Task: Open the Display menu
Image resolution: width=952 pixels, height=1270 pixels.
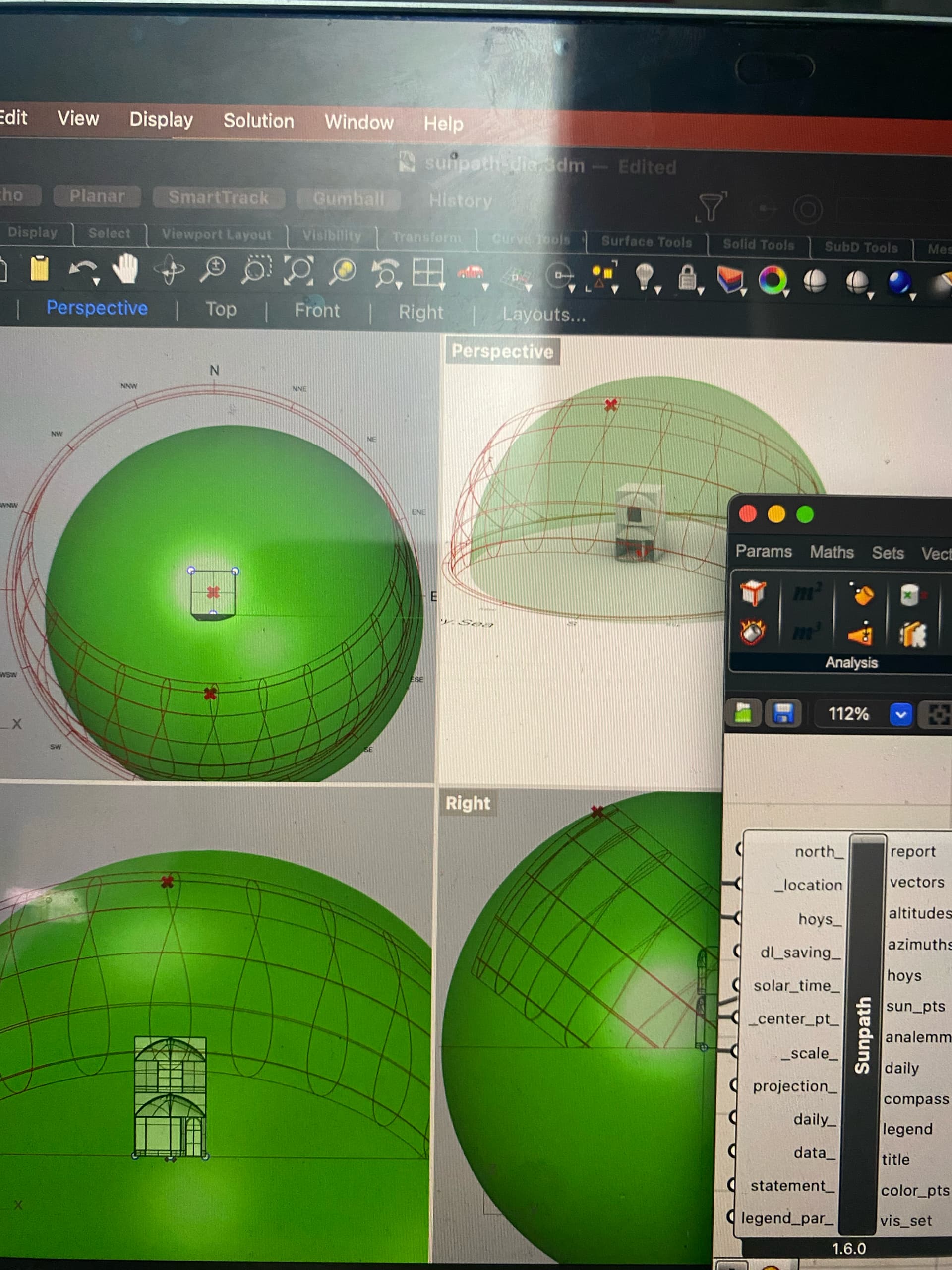Action: click(162, 121)
